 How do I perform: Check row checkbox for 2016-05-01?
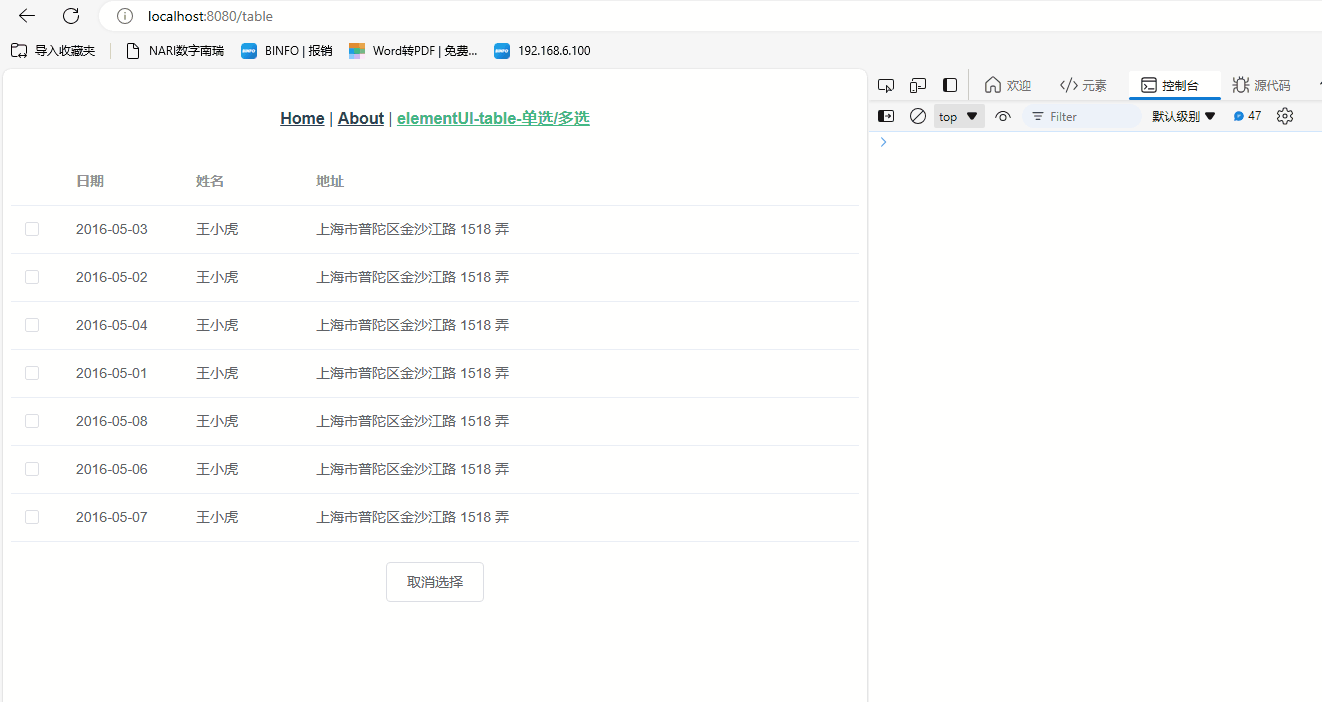pos(32,373)
